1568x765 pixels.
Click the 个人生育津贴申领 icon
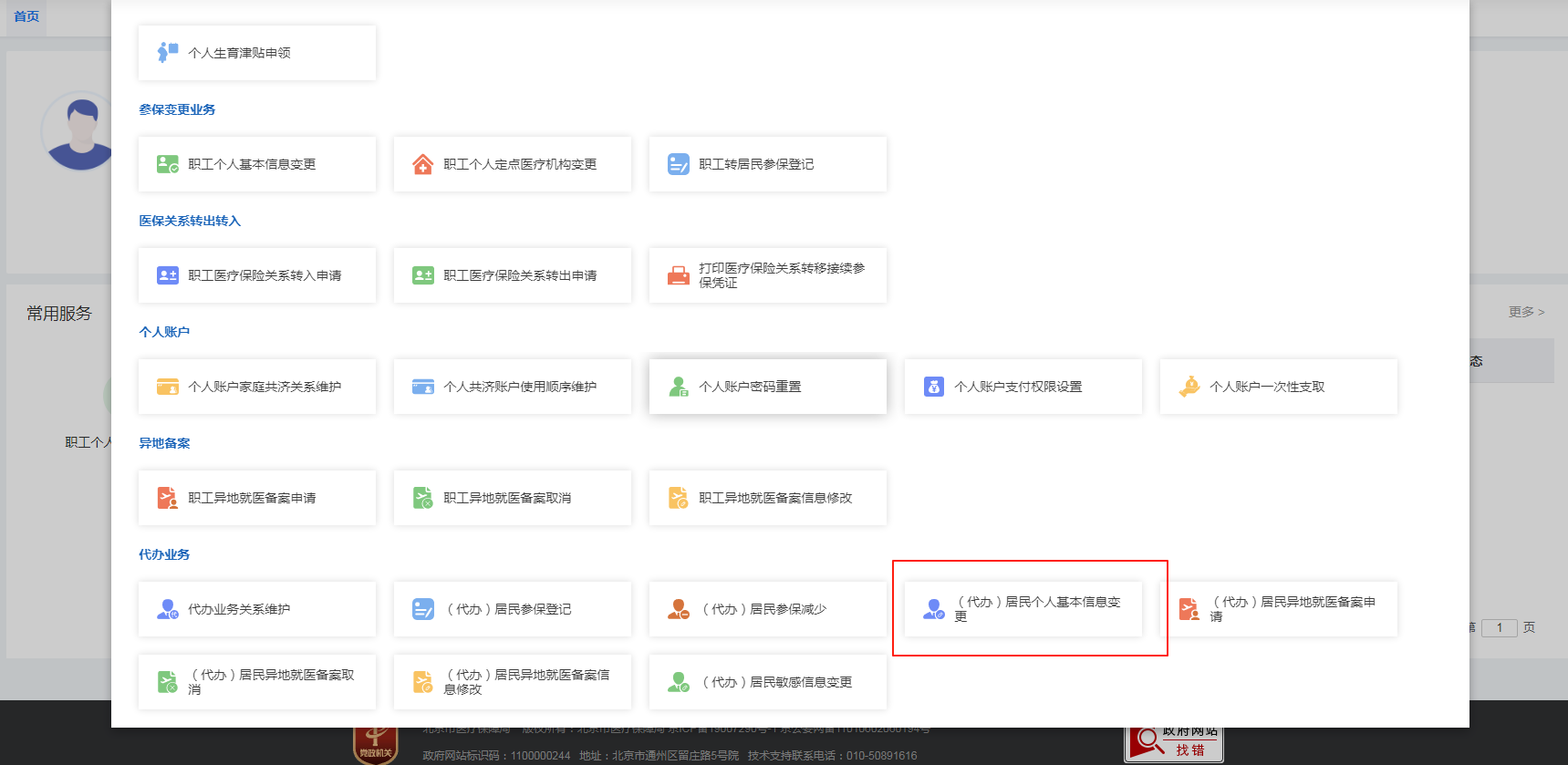coord(168,52)
